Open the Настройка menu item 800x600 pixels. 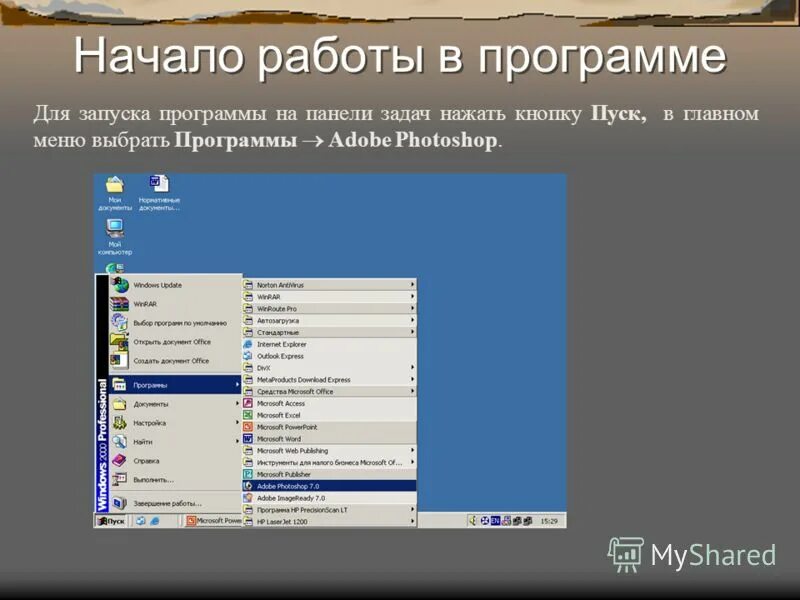(x=176, y=423)
